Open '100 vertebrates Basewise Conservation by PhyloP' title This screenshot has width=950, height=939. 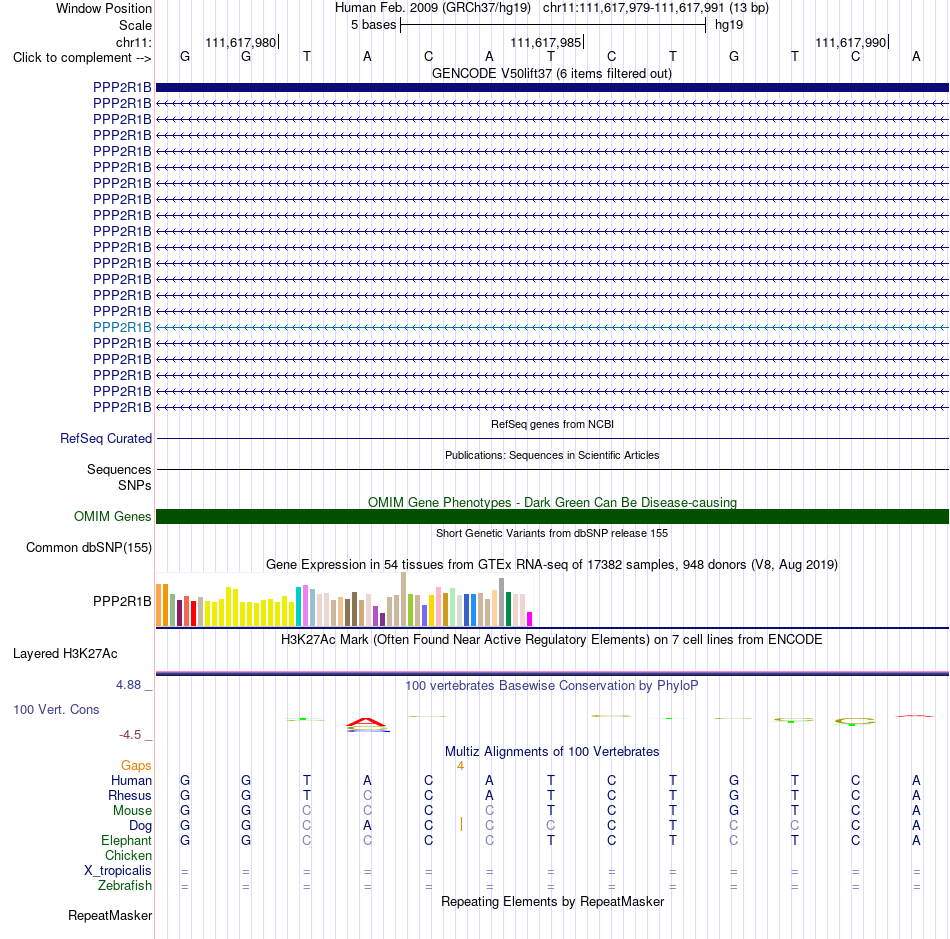[552, 685]
